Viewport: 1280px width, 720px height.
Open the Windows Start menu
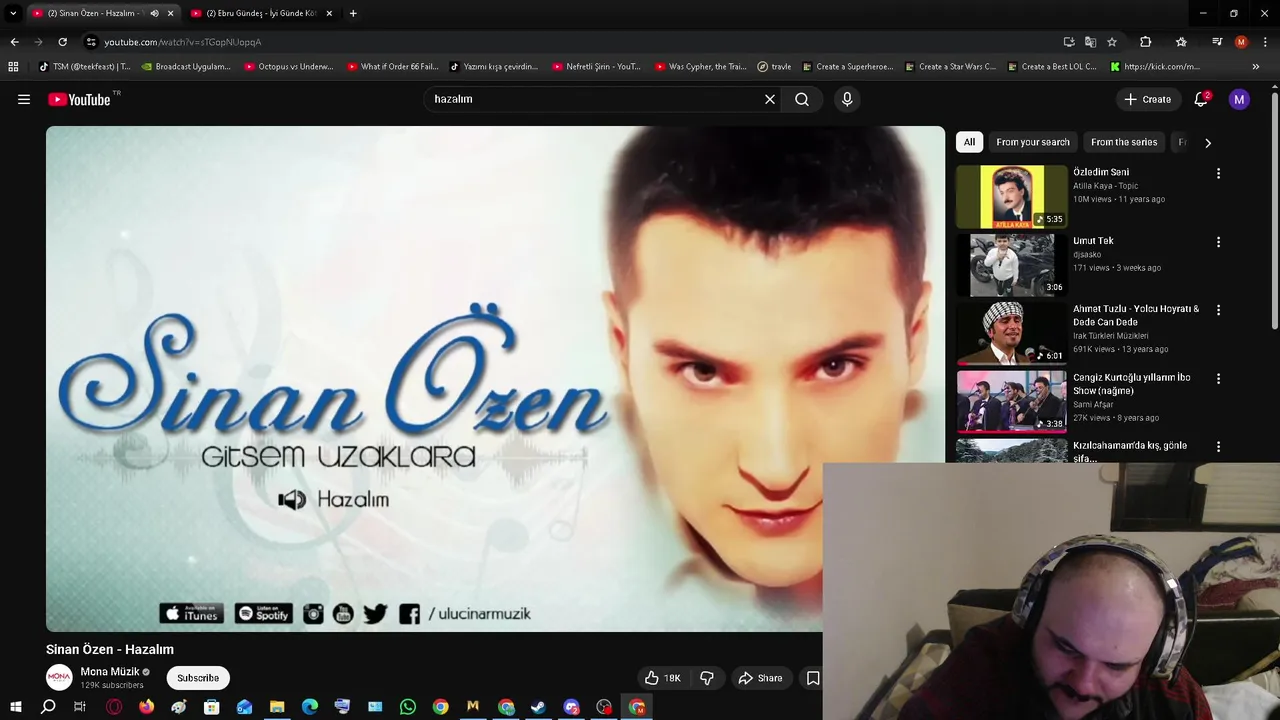(15, 707)
